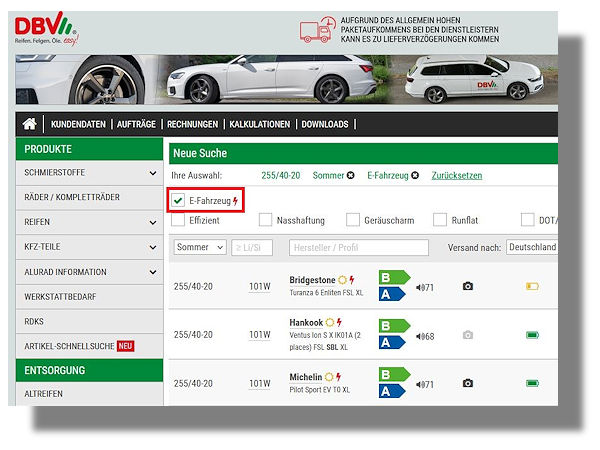Click Bridgestone stock availability battery icon
The image size is (600, 450).
pos(532,286)
